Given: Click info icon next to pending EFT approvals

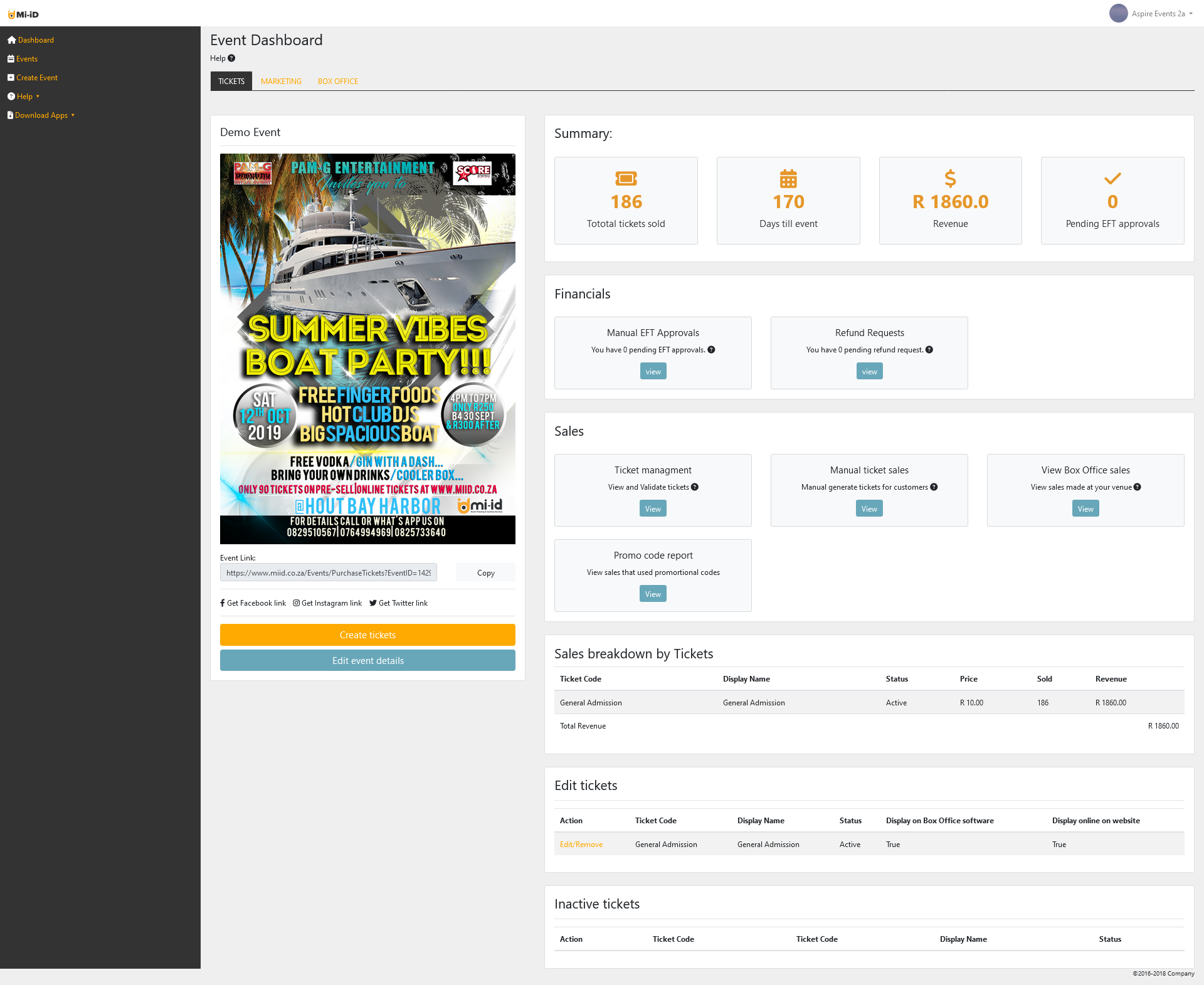Looking at the screenshot, I should pyautogui.click(x=711, y=350).
